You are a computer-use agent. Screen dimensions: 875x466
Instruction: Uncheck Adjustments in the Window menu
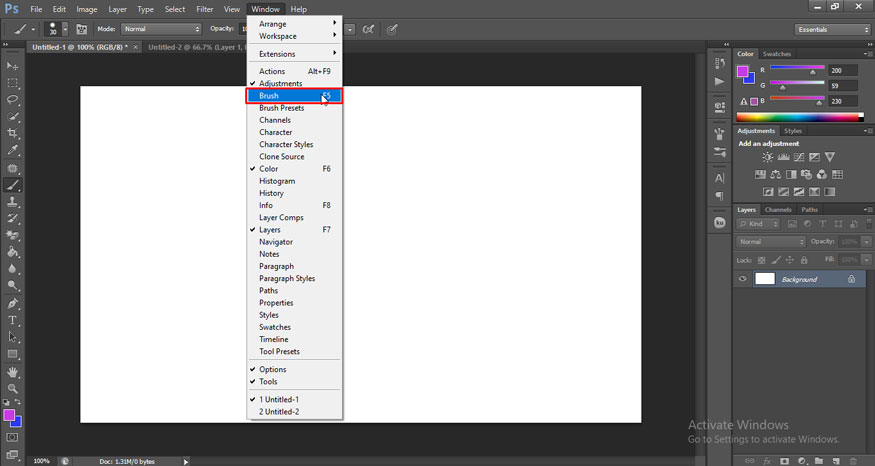(x=280, y=83)
